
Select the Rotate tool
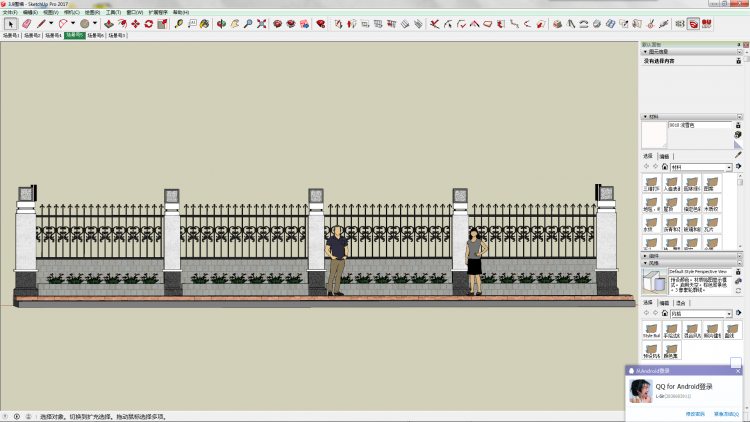pos(149,23)
